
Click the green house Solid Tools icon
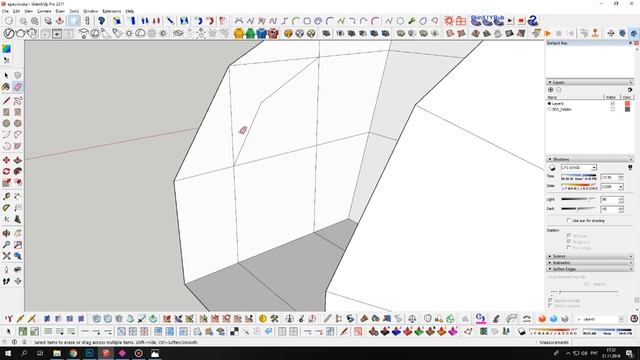(x=250, y=33)
